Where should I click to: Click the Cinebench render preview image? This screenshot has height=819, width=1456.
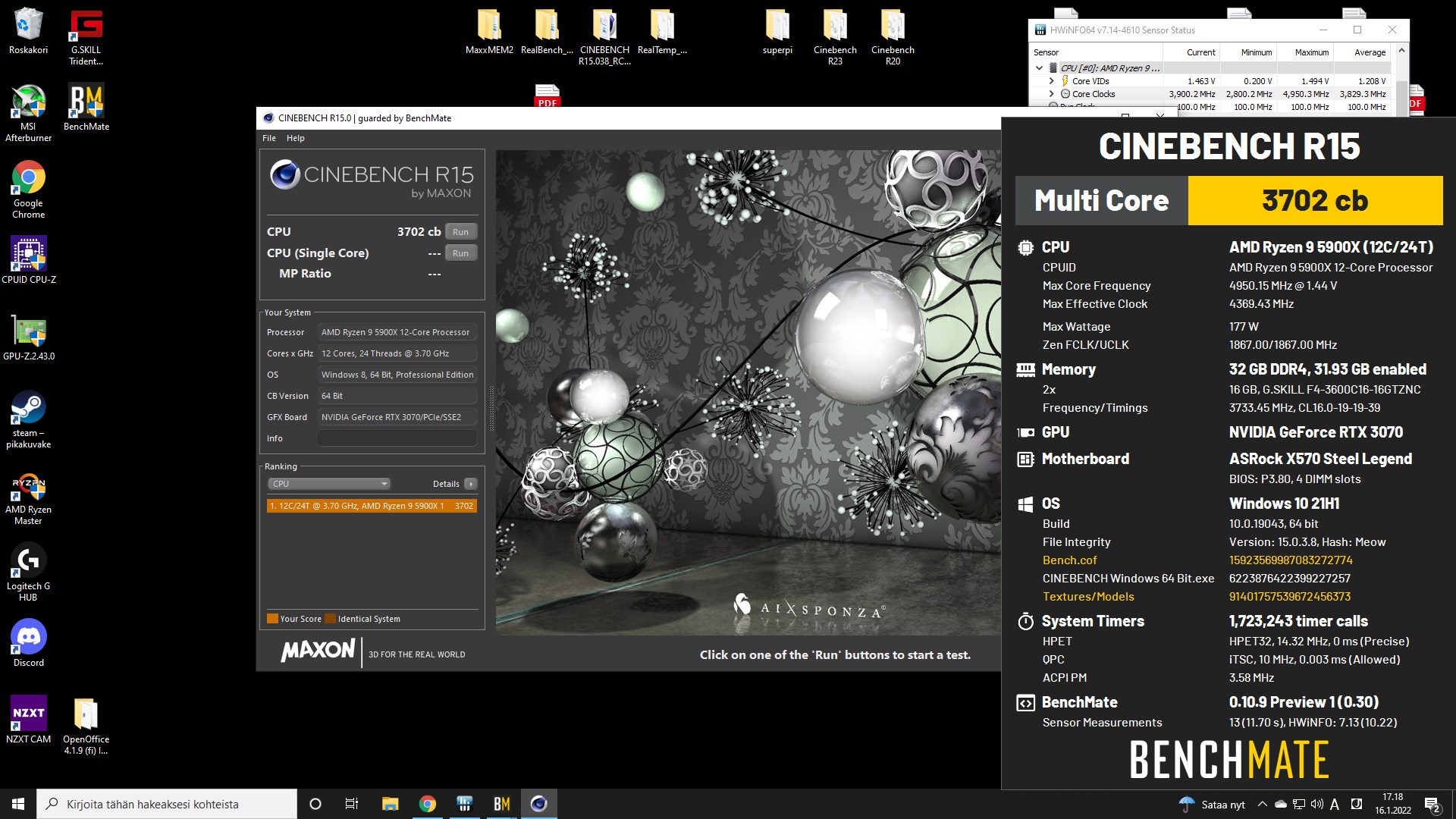[748, 392]
